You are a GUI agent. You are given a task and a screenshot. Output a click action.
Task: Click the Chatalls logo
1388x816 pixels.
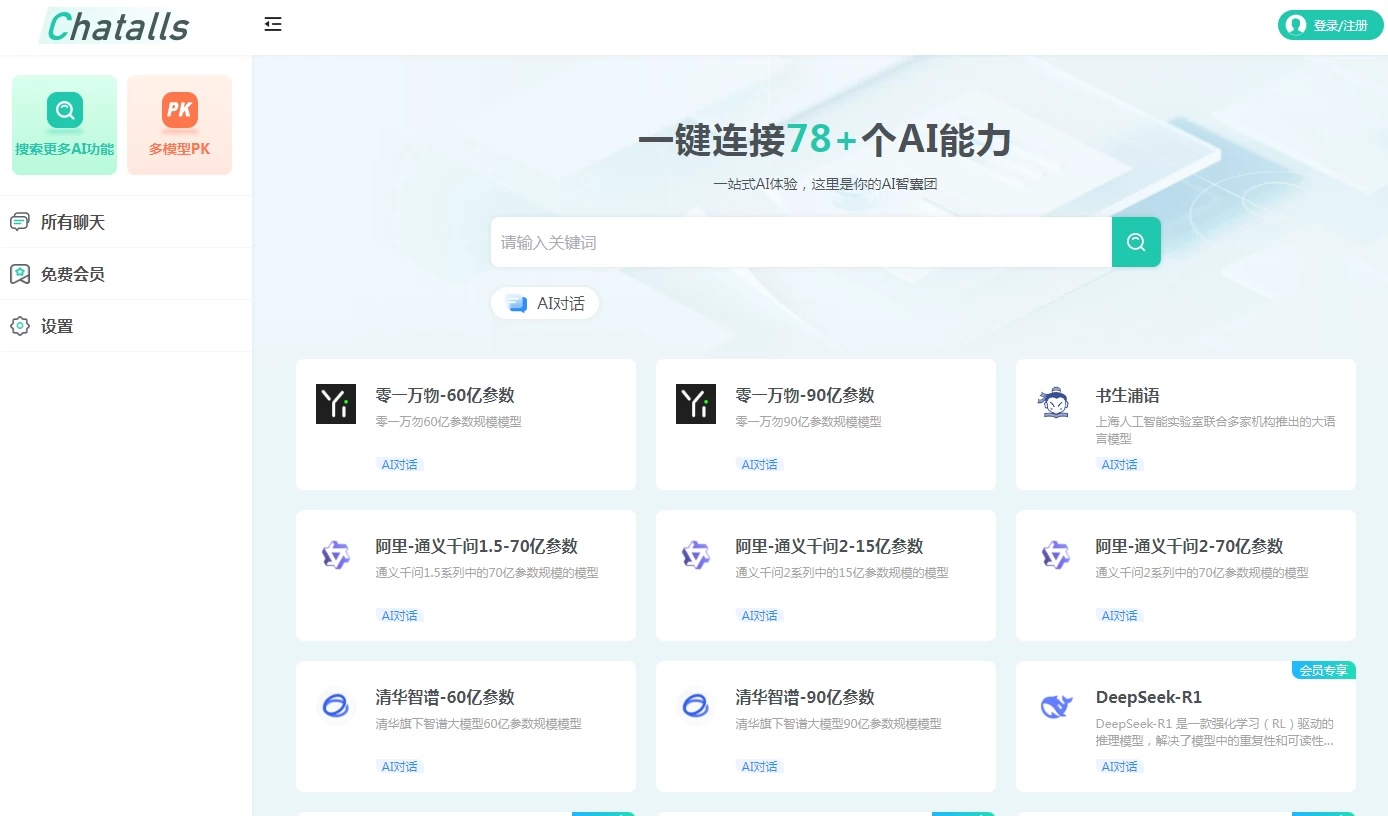[x=118, y=26]
